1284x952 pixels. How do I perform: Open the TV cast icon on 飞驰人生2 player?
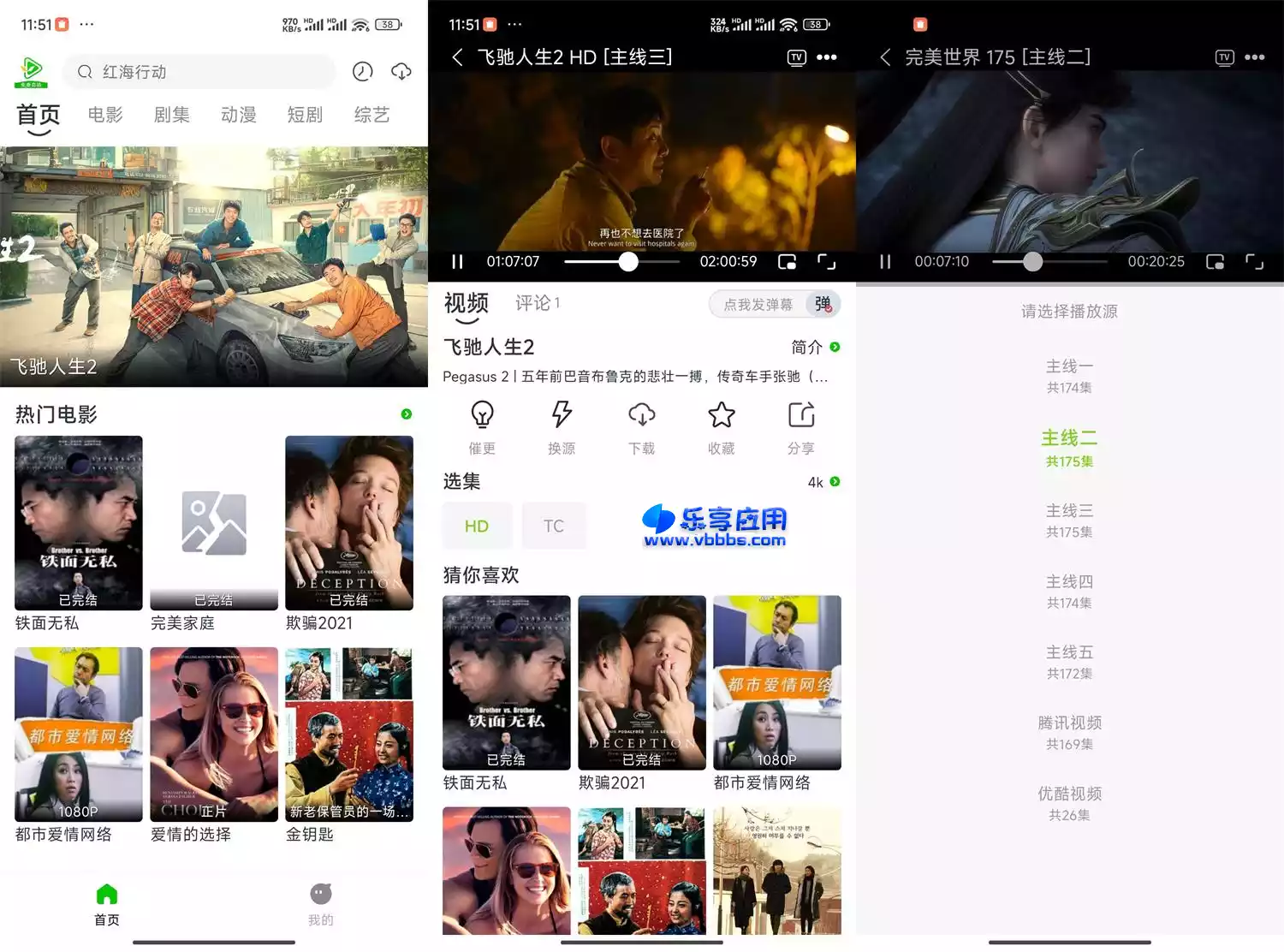[796, 57]
